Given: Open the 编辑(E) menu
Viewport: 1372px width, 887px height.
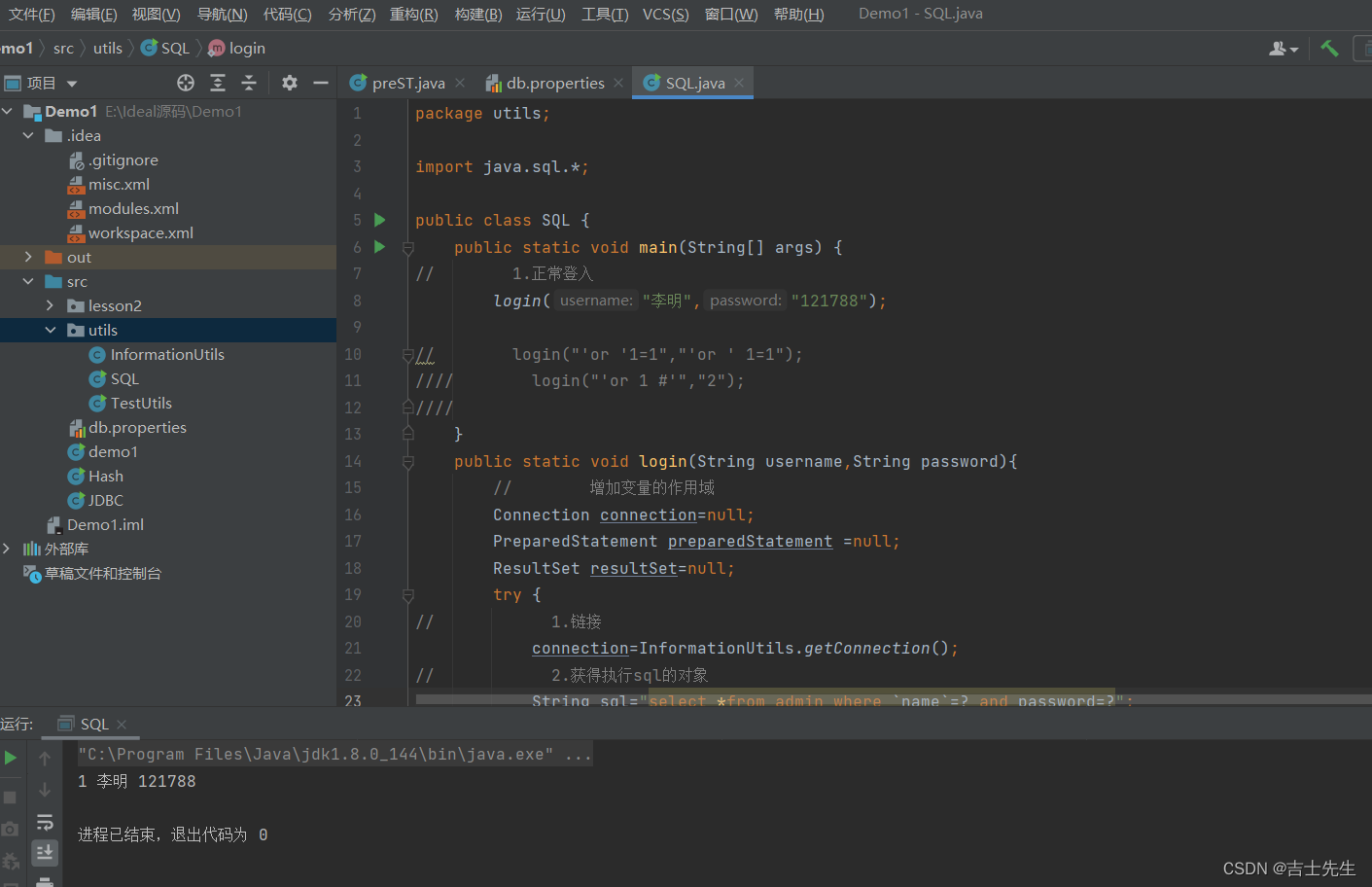Looking at the screenshot, I should (x=93, y=14).
